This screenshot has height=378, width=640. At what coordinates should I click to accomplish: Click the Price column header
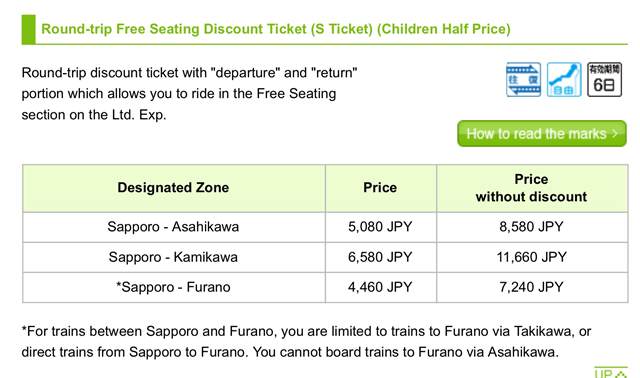[x=380, y=188]
